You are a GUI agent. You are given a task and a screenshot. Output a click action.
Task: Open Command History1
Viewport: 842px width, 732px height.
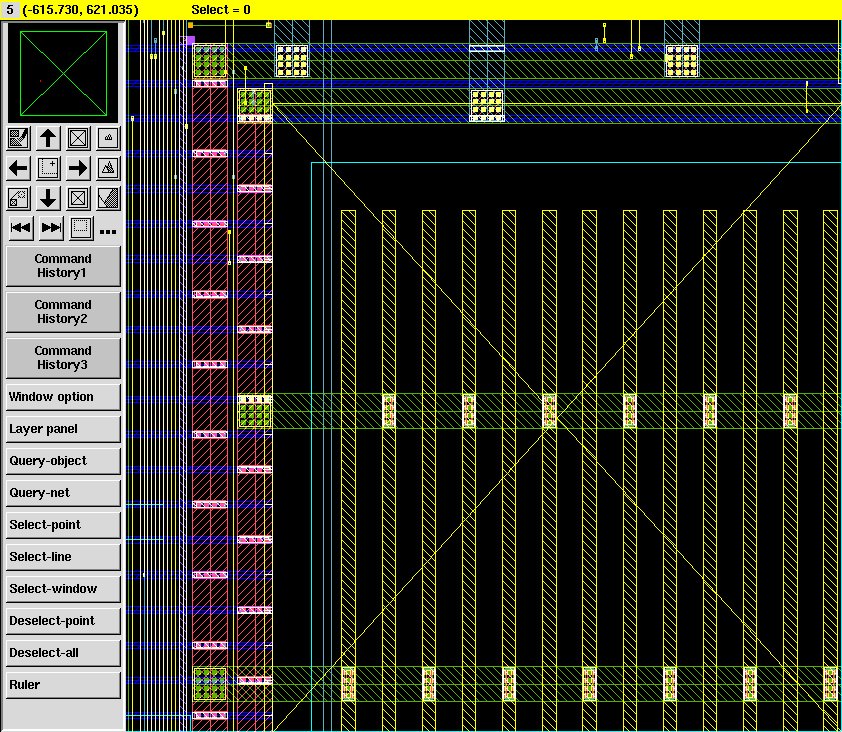(63, 266)
